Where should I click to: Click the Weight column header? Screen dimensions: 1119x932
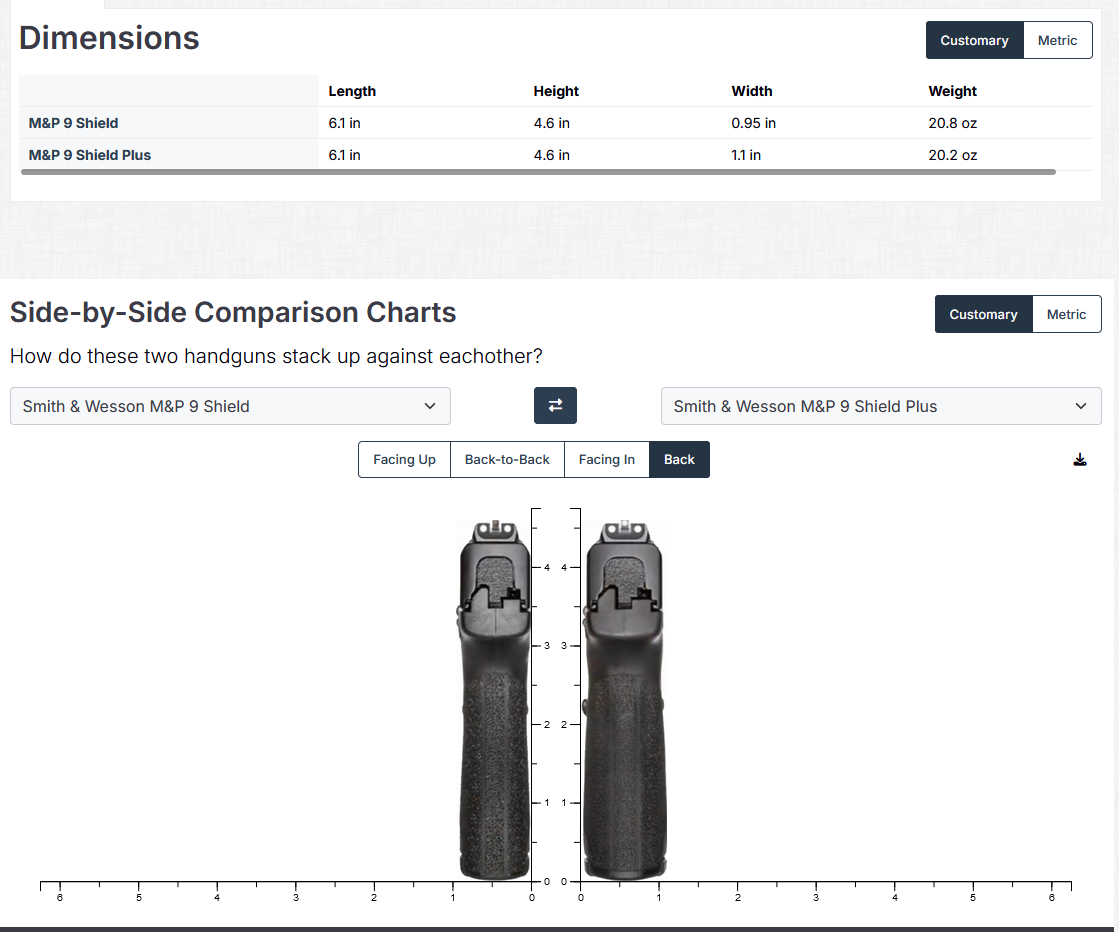pos(952,91)
